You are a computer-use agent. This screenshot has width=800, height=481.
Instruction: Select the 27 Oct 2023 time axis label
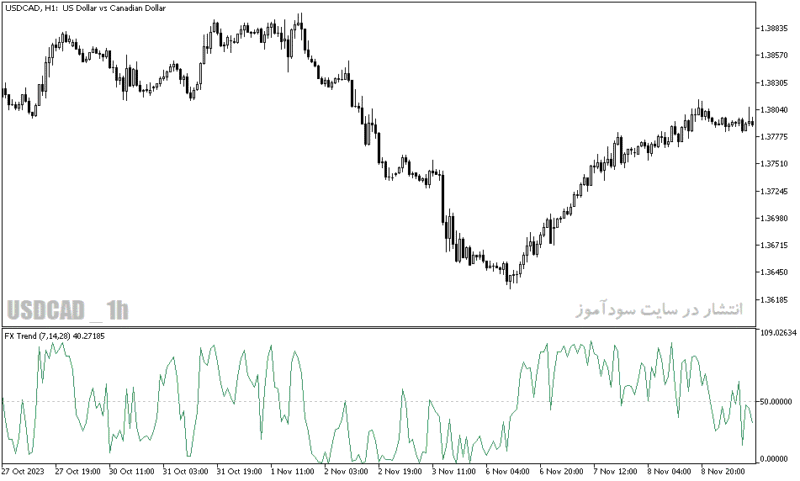[x=23, y=471]
